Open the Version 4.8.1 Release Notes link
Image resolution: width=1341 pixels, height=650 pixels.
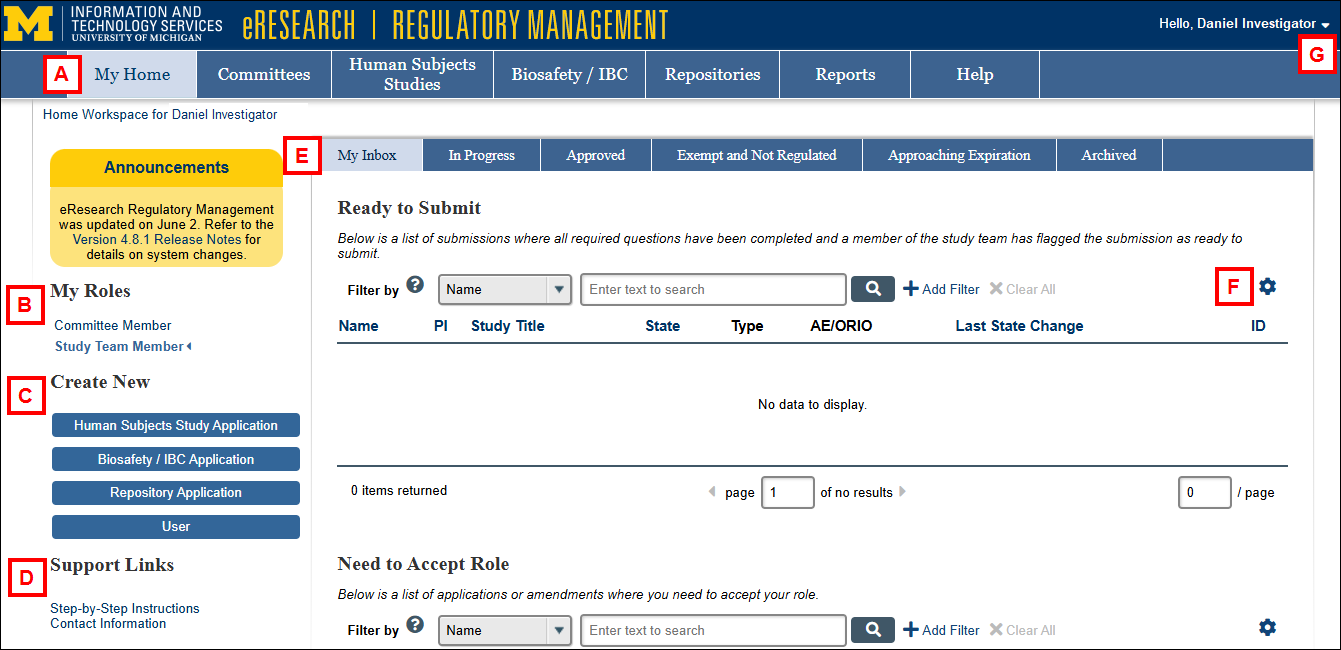pyautogui.click(x=157, y=240)
